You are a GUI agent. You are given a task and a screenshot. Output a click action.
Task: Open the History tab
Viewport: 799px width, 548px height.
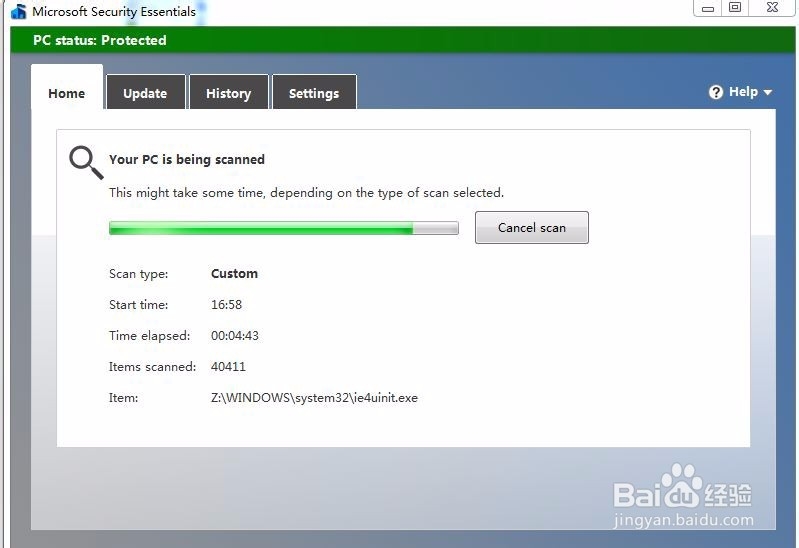[x=228, y=93]
